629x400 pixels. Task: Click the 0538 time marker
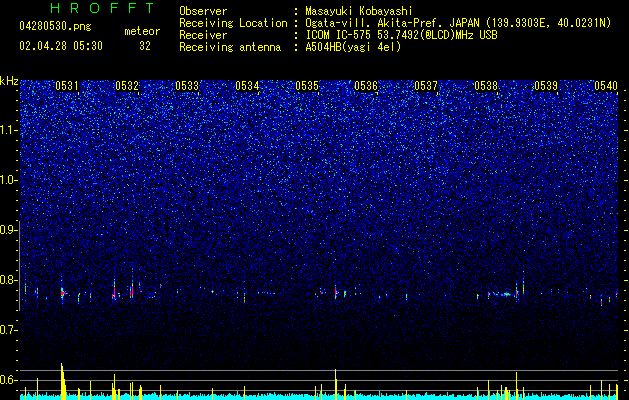(x=486, y=86)
